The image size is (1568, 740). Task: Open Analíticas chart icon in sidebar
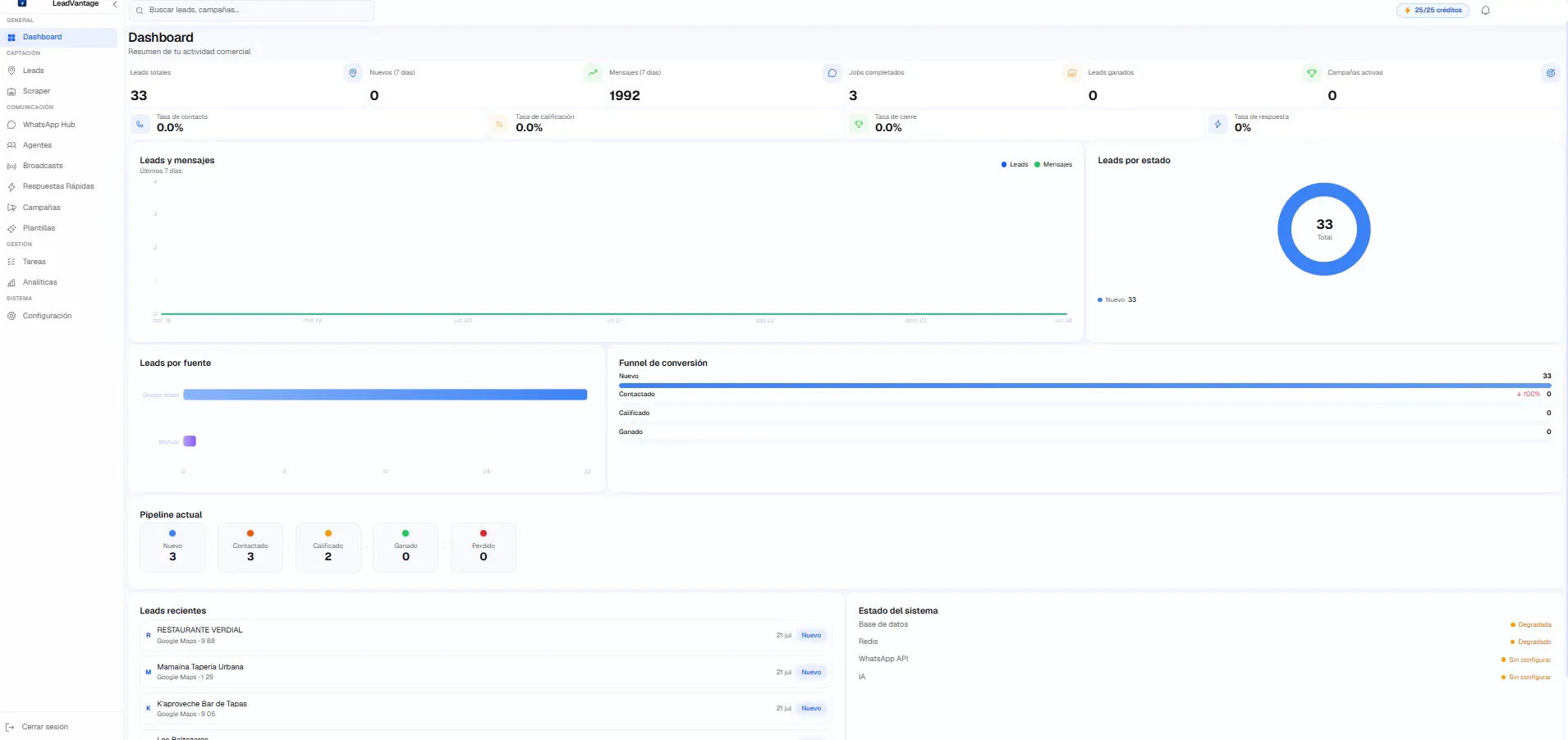(x=11, y=282)
